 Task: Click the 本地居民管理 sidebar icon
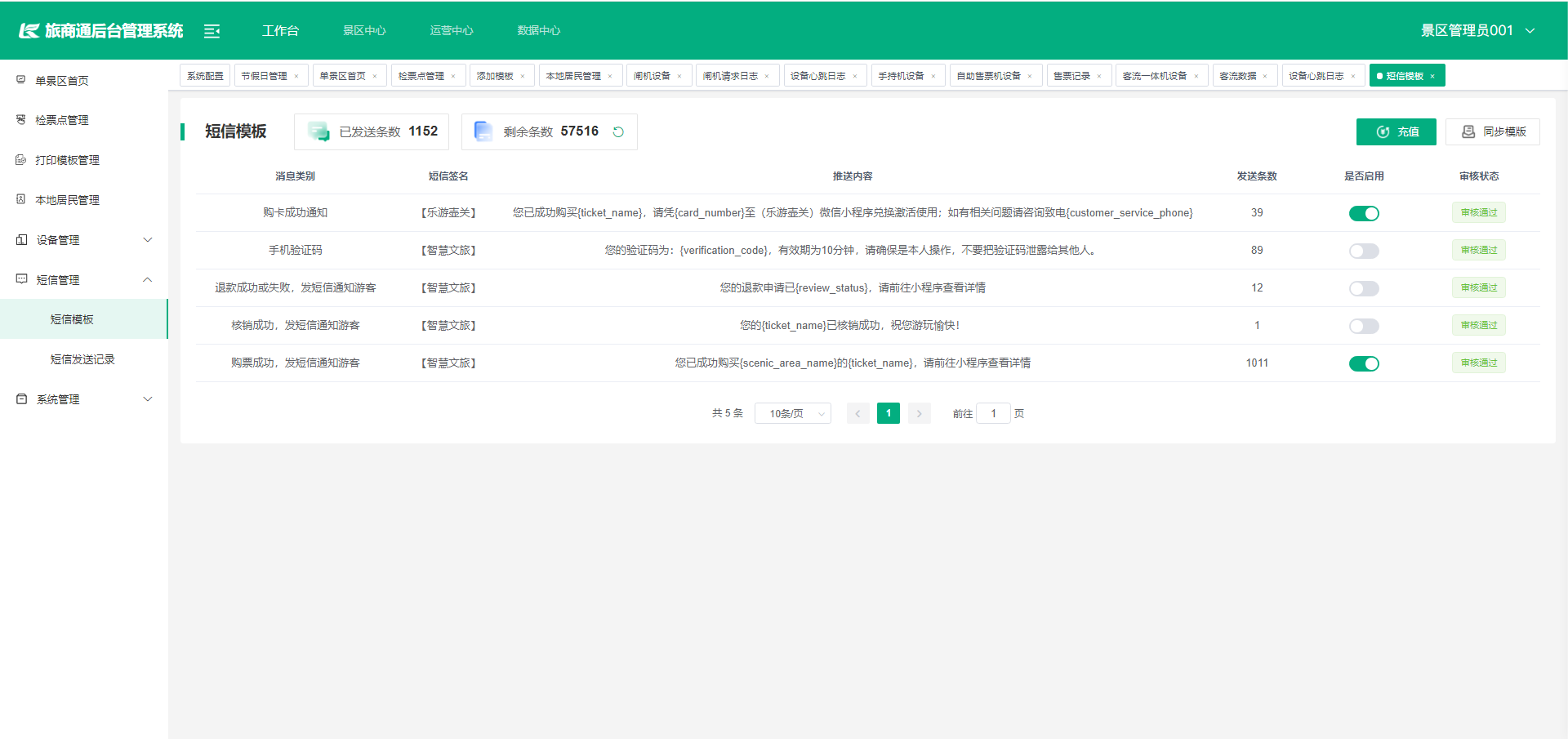click(21, 199)
